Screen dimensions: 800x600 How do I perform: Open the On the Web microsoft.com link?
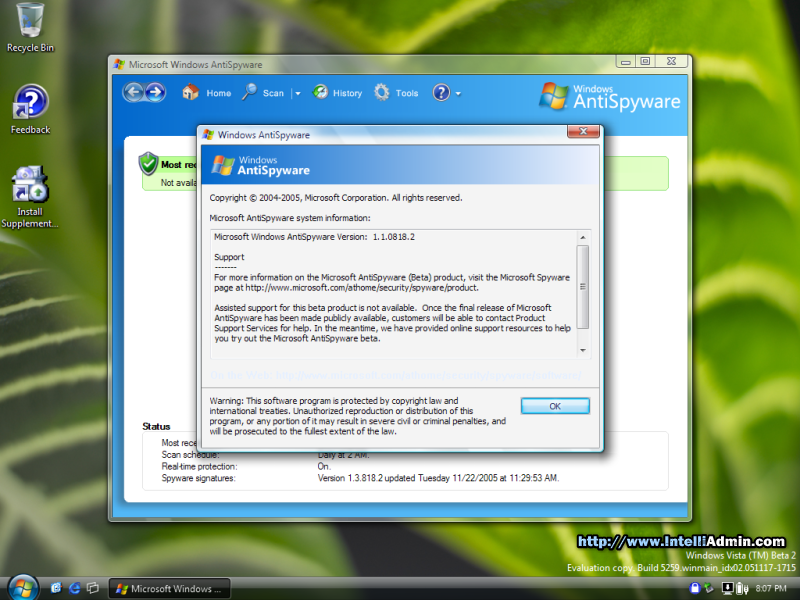tap(396, 376)
